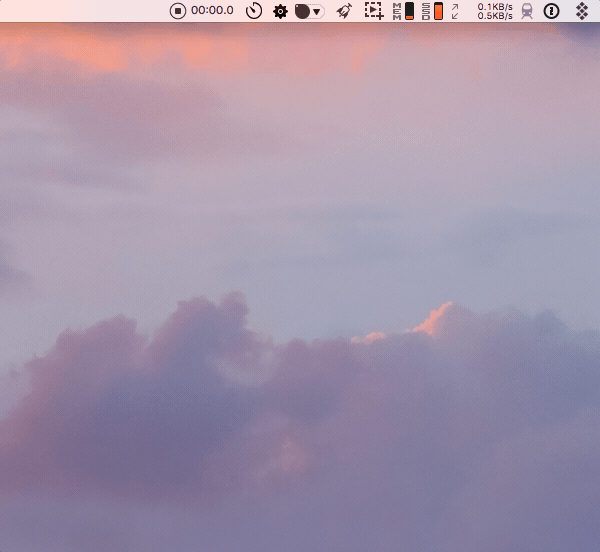This screenshot has width=600, height=552.
Task: Click the 0.1KB/s network speed readout
Action: coord(495,7)
